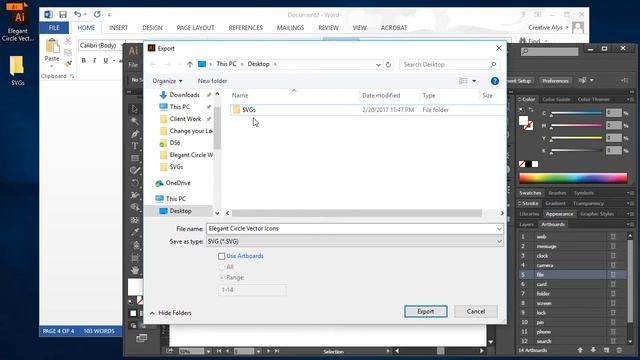This screenshot has width=640, height=360.
Task: Select the Type tool in Illustrator
Action: [135, 146]
